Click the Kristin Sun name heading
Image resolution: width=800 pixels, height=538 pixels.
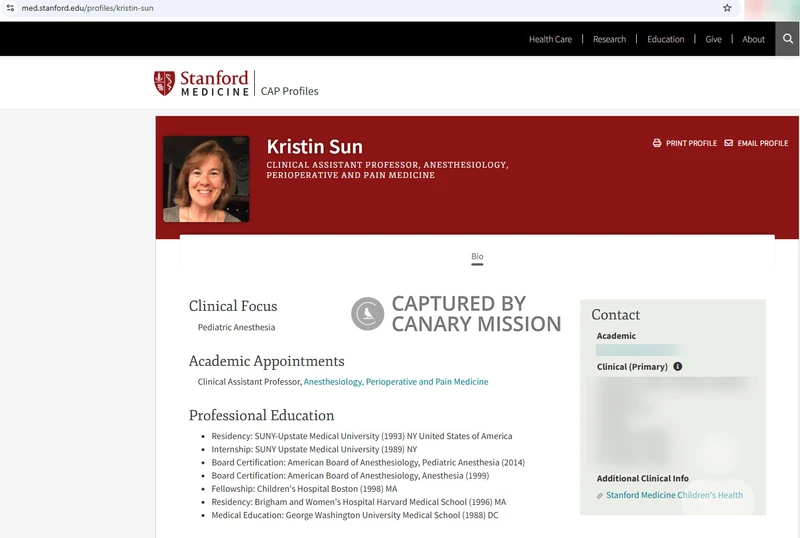[314, 146]
